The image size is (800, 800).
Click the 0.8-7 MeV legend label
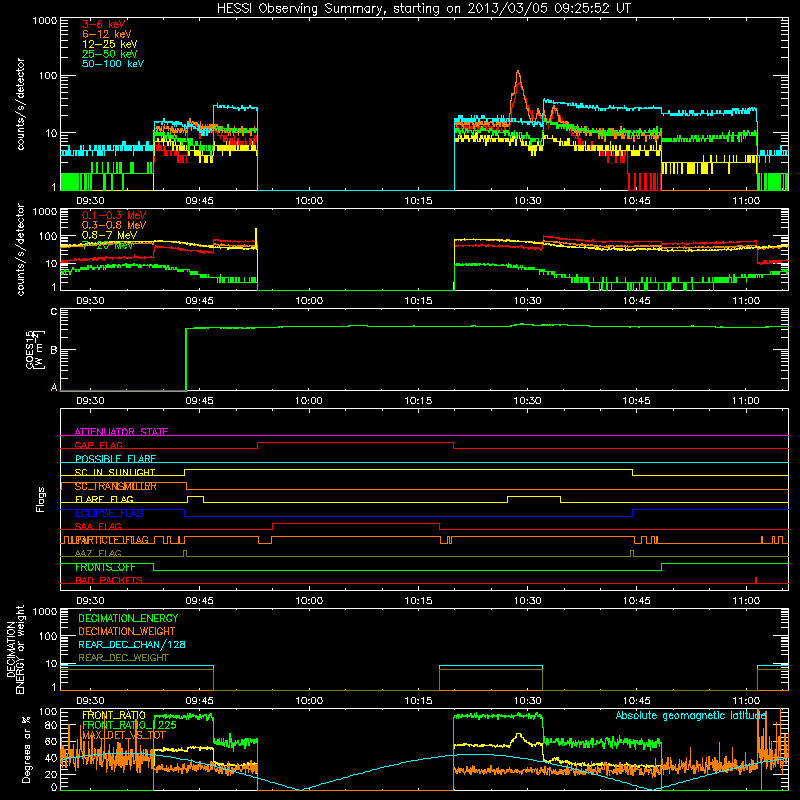click(x=109, y=235)
